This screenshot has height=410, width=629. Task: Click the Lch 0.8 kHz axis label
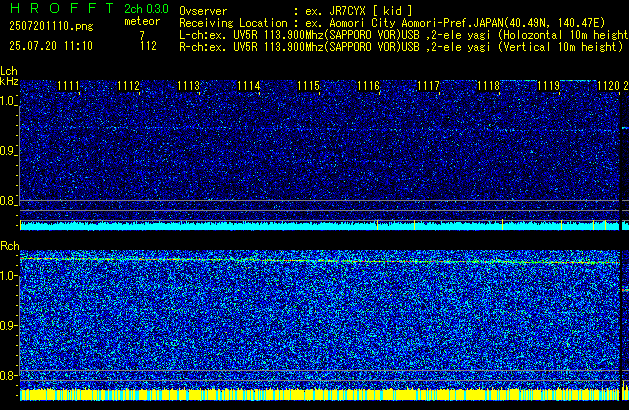pyautogui.click(x=8, y=201)
